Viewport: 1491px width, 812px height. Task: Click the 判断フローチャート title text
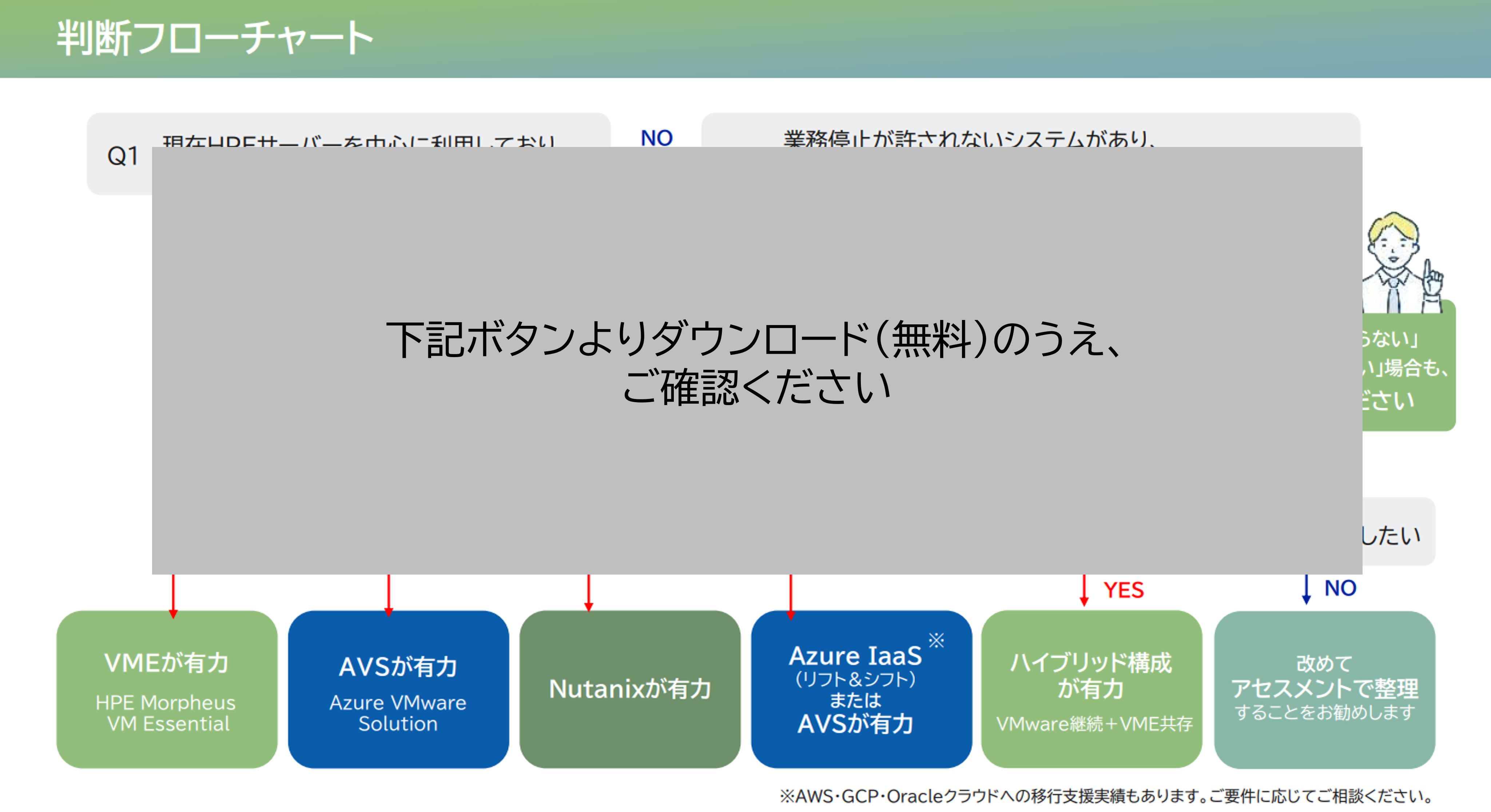[x=215, y=37]
